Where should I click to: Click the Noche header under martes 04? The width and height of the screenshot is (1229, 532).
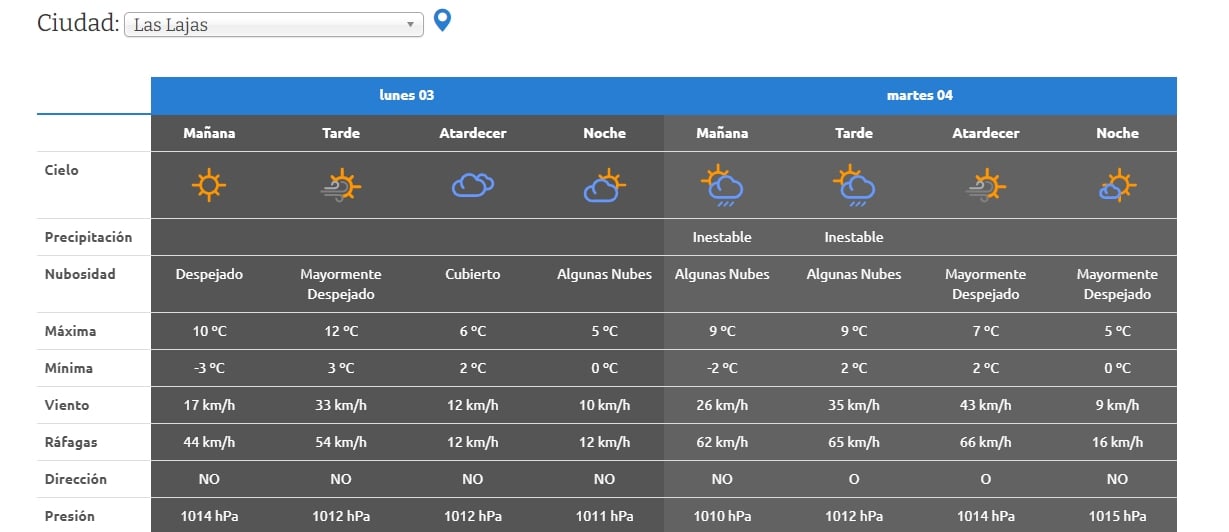pos(1117,133)
